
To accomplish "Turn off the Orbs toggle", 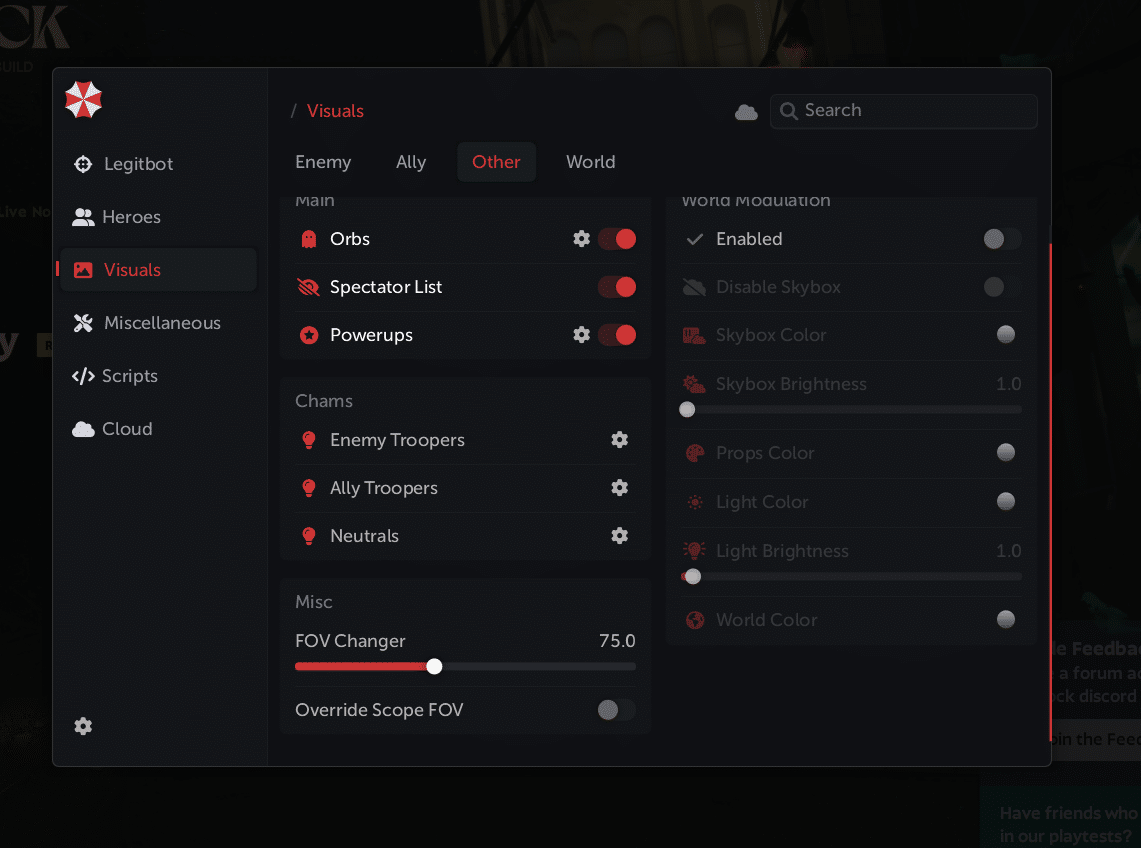I will pyautogui.click(x=617, y=239).
